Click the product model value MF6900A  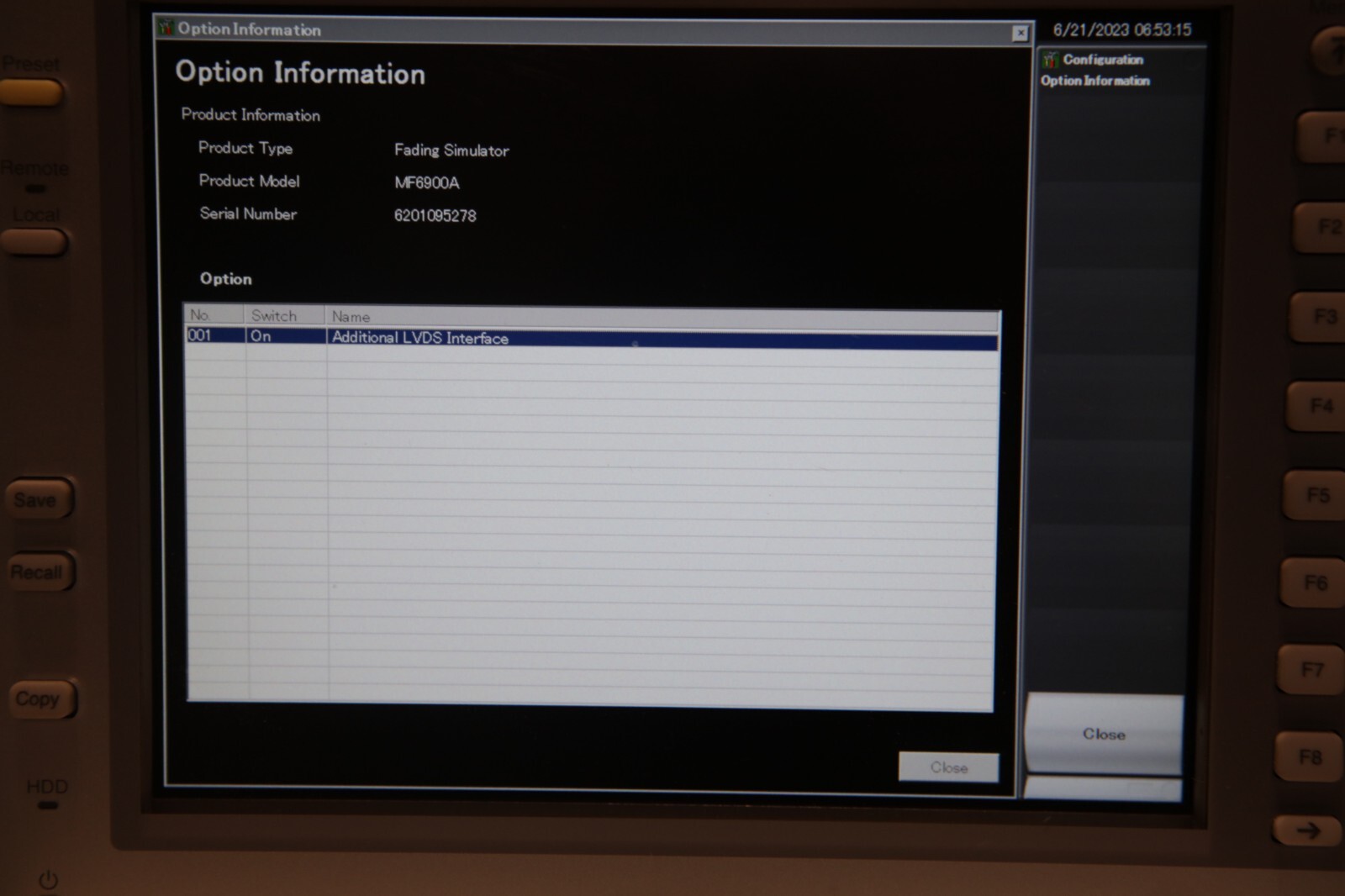coord(426,182)
